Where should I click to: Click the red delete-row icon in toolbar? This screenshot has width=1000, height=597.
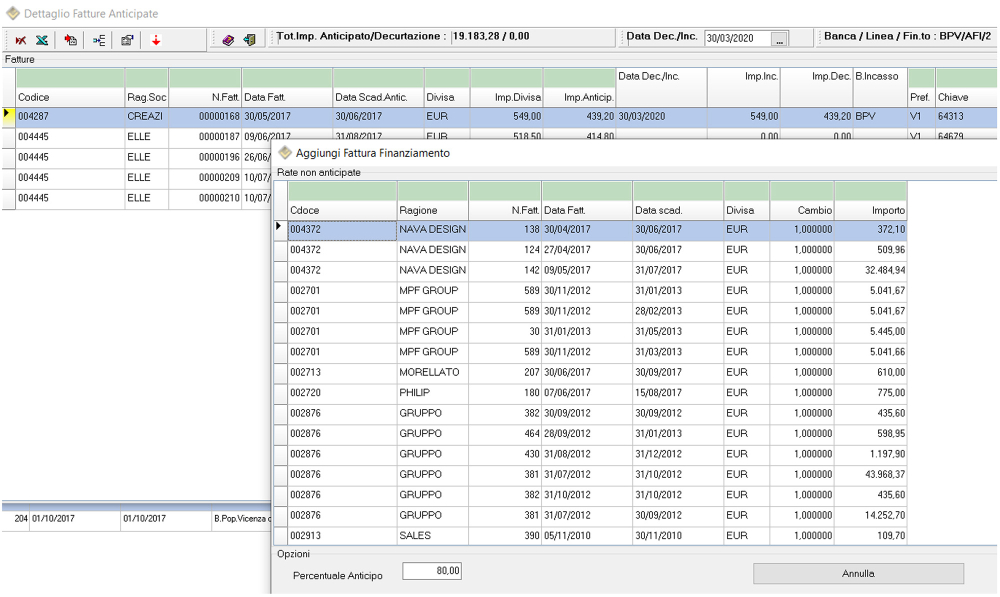pyautogui.click(x=20, y=40)
